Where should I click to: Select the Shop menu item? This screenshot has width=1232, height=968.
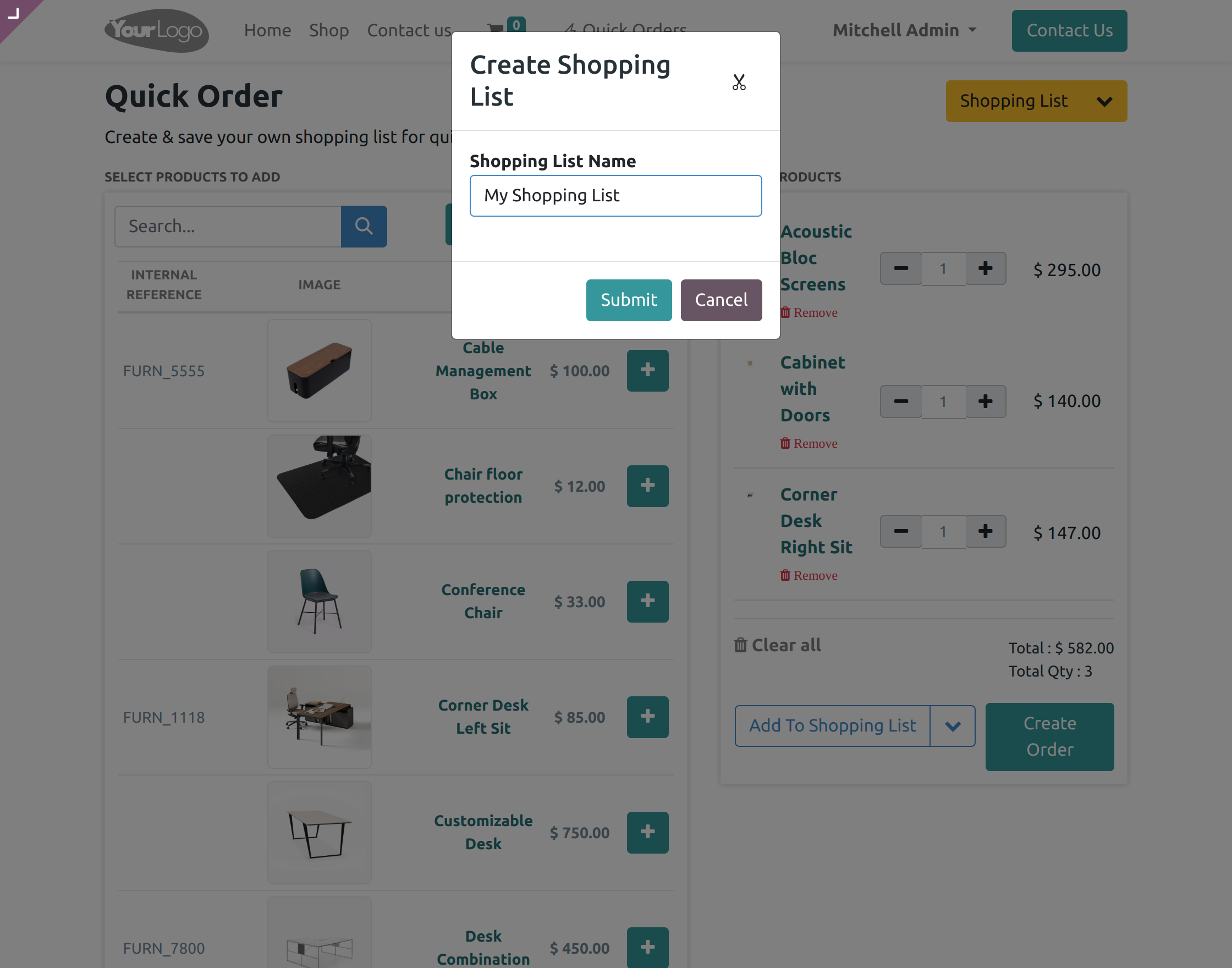coord(329,30)
